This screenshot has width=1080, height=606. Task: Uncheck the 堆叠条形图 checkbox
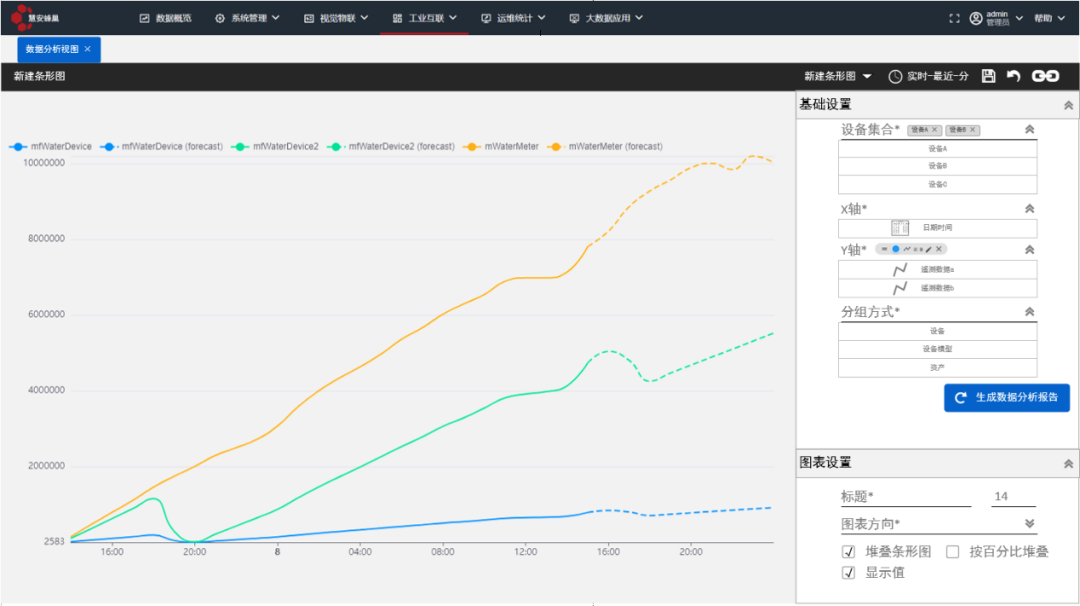(x=848, y=552)
